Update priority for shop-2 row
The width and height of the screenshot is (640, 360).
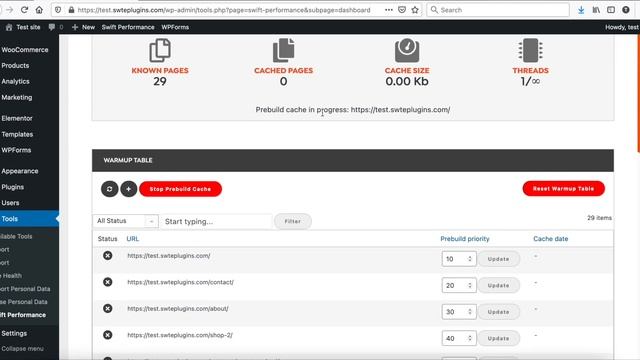[498, 338]
